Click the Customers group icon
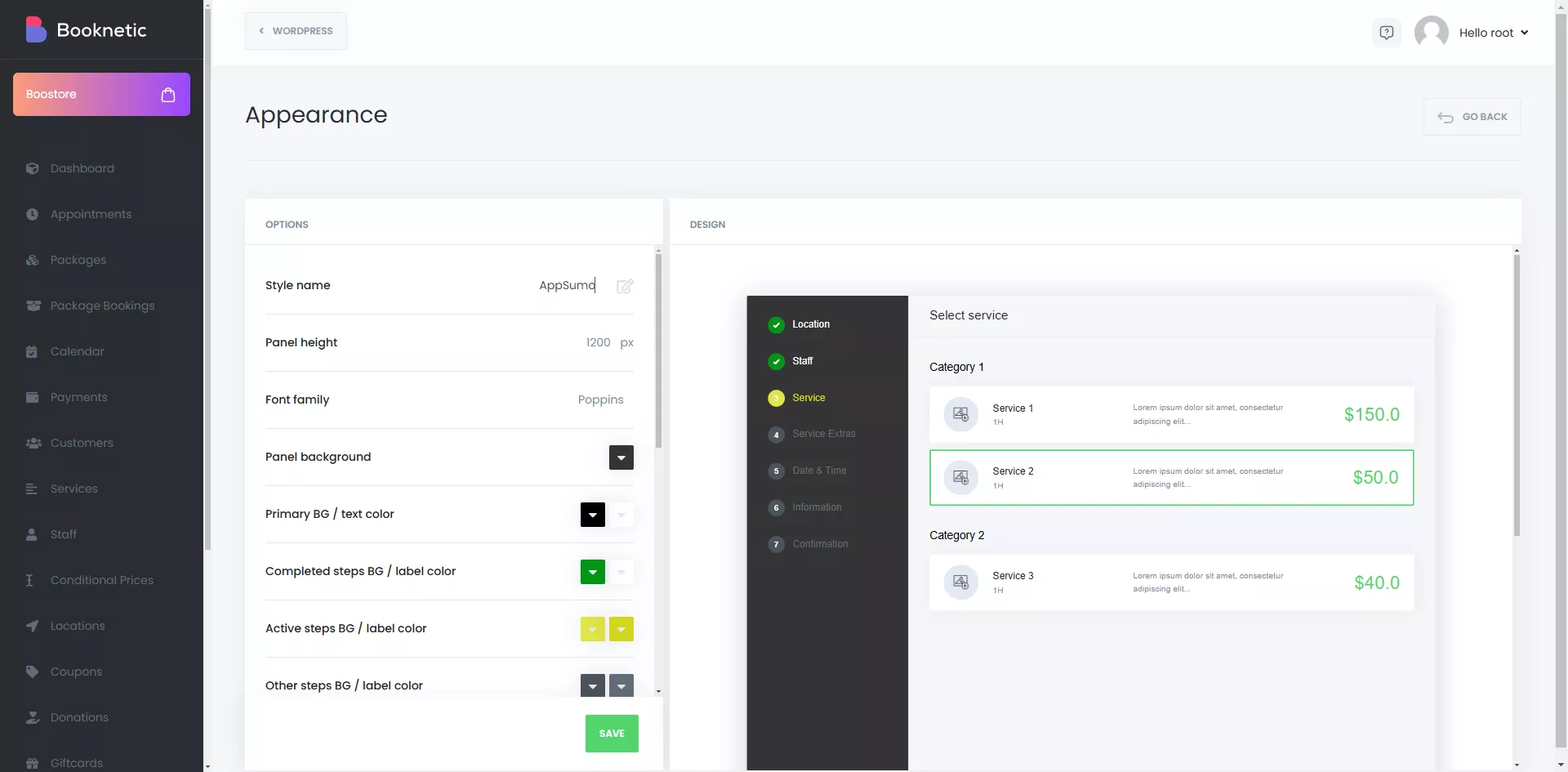 [33, 443]
